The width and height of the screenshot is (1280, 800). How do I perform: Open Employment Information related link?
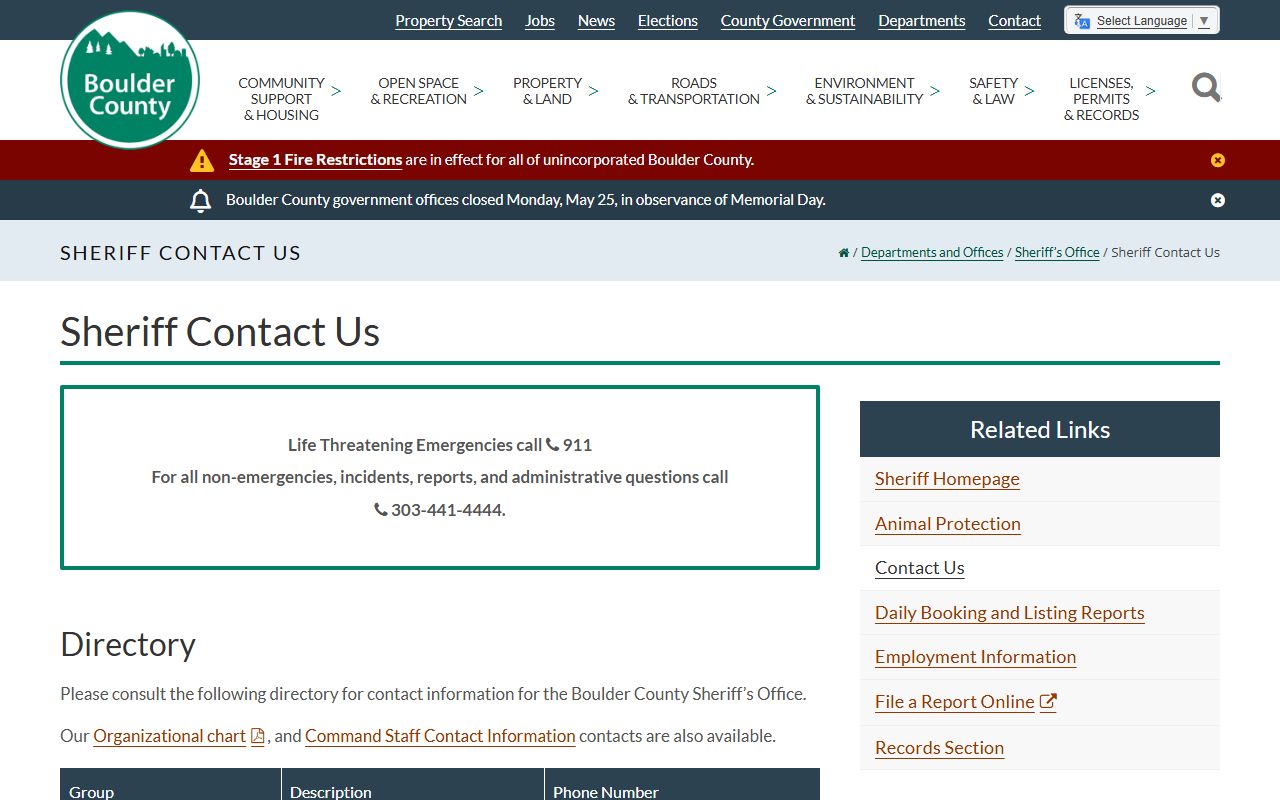tap(976, 657)
